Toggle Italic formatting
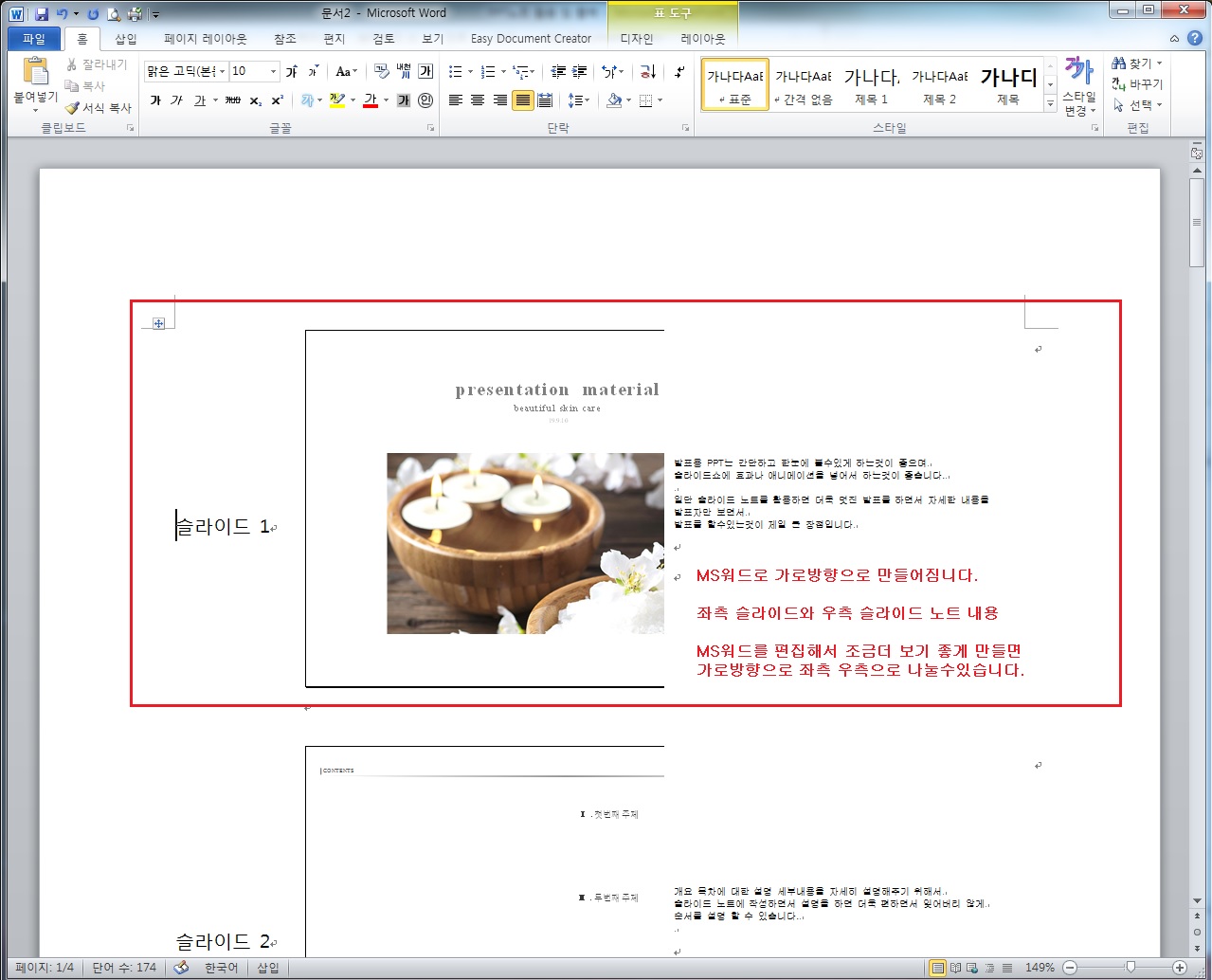The image size is (1212, 980). 177,100
